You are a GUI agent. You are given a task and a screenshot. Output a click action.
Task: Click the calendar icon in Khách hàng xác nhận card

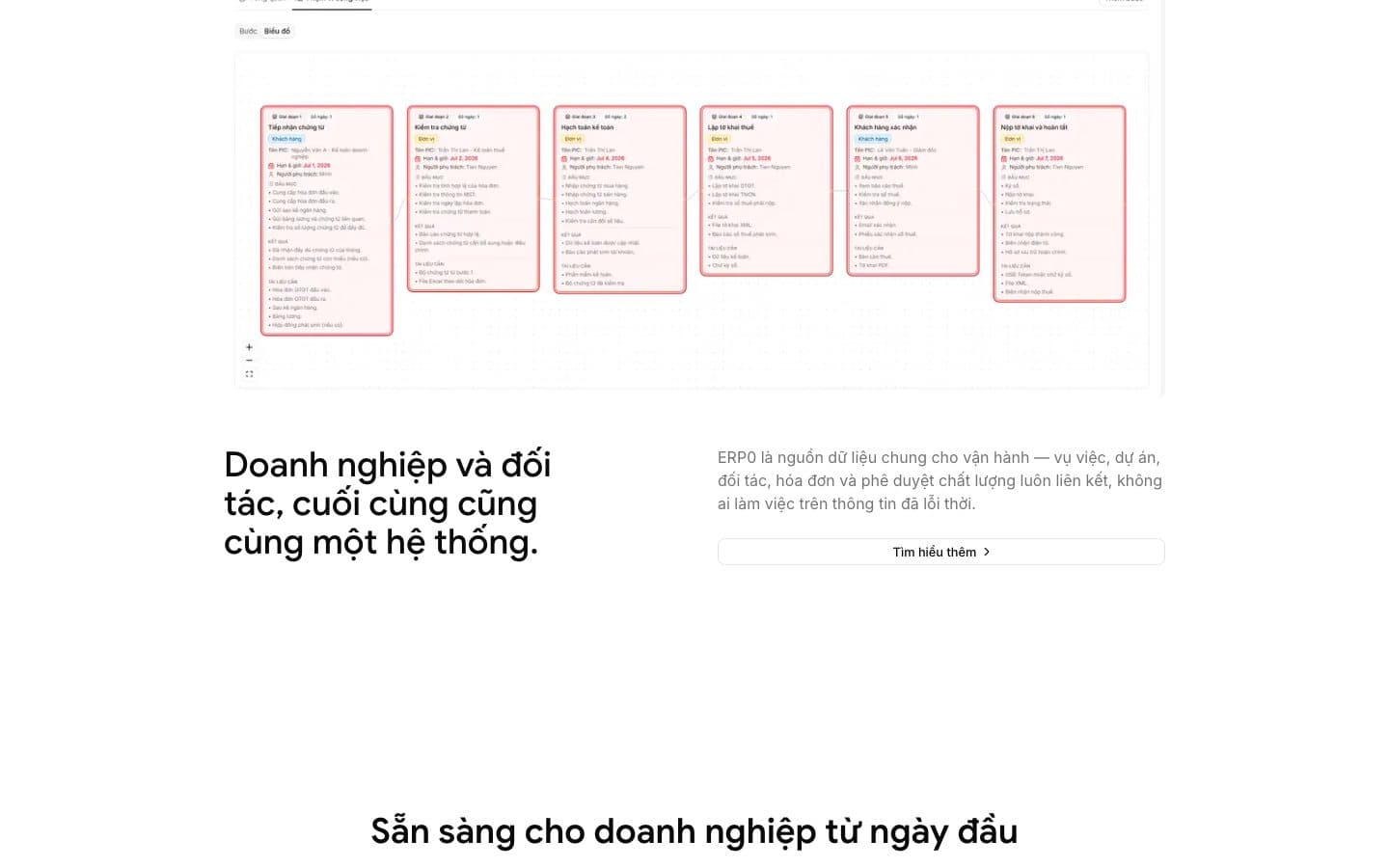858,158
